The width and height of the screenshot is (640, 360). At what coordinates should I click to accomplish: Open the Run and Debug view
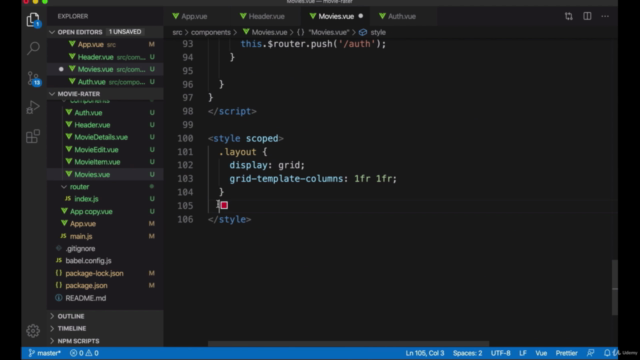tap(33, 107)
